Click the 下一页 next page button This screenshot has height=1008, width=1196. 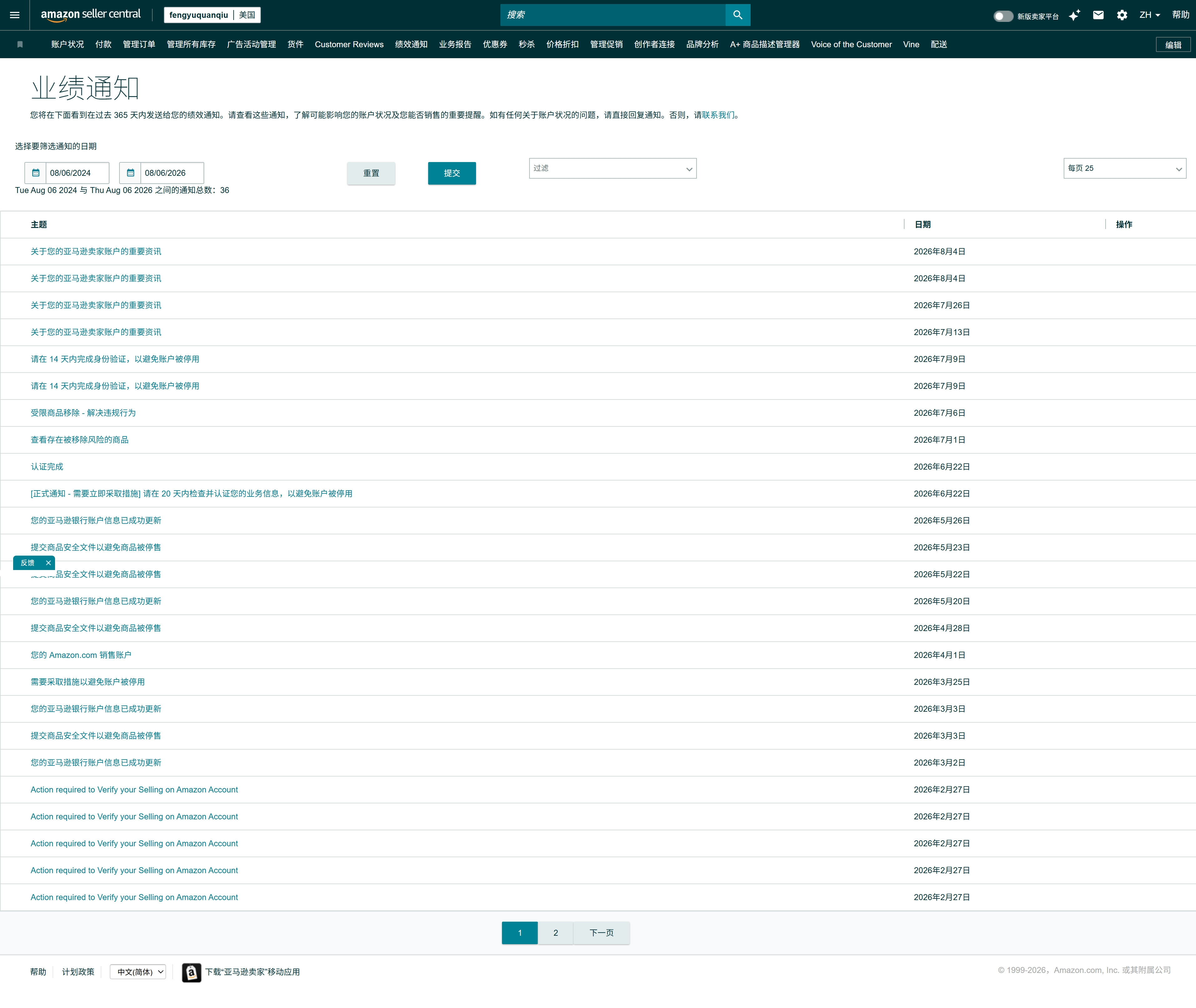(601, 933)
